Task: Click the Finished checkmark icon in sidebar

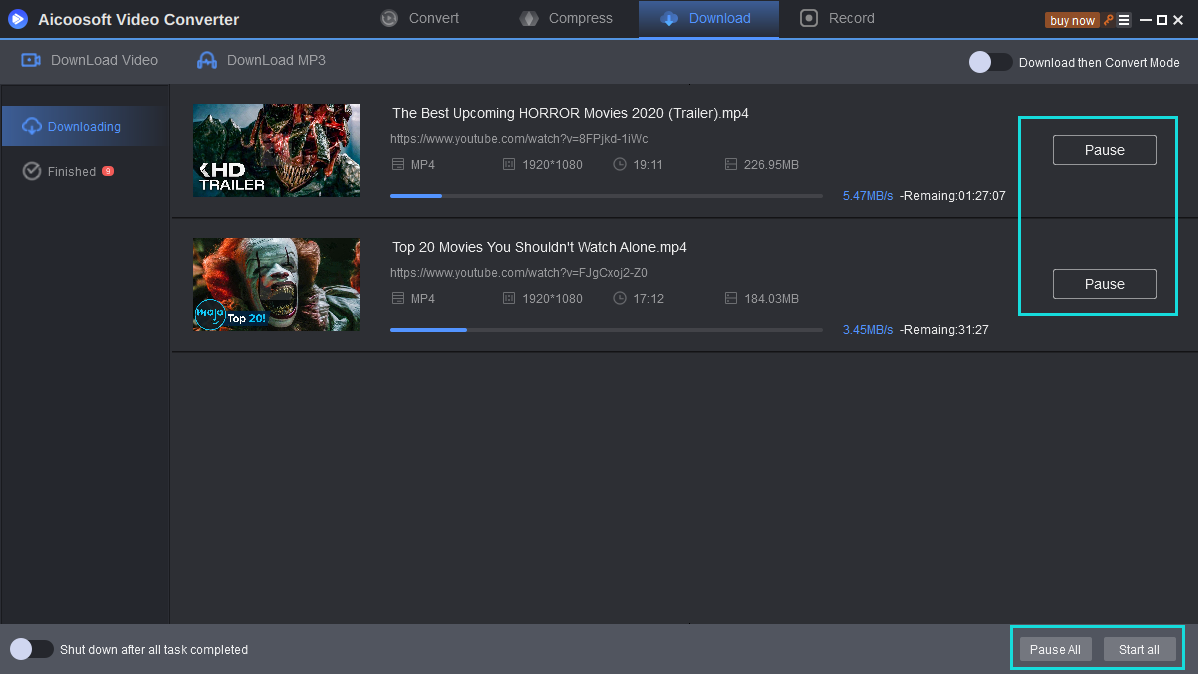Action: coord(31,171)
